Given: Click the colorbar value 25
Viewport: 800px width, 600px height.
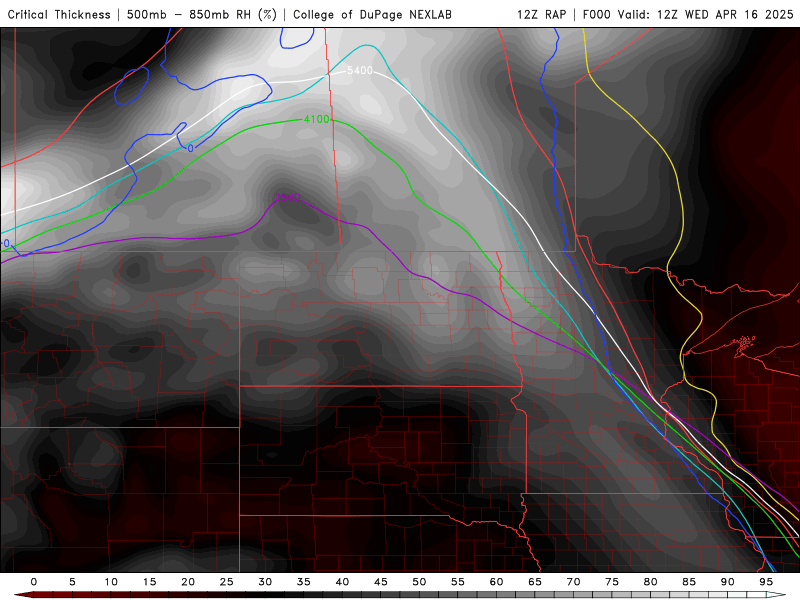Looking at the screenshot, I should tap(227, 582).
